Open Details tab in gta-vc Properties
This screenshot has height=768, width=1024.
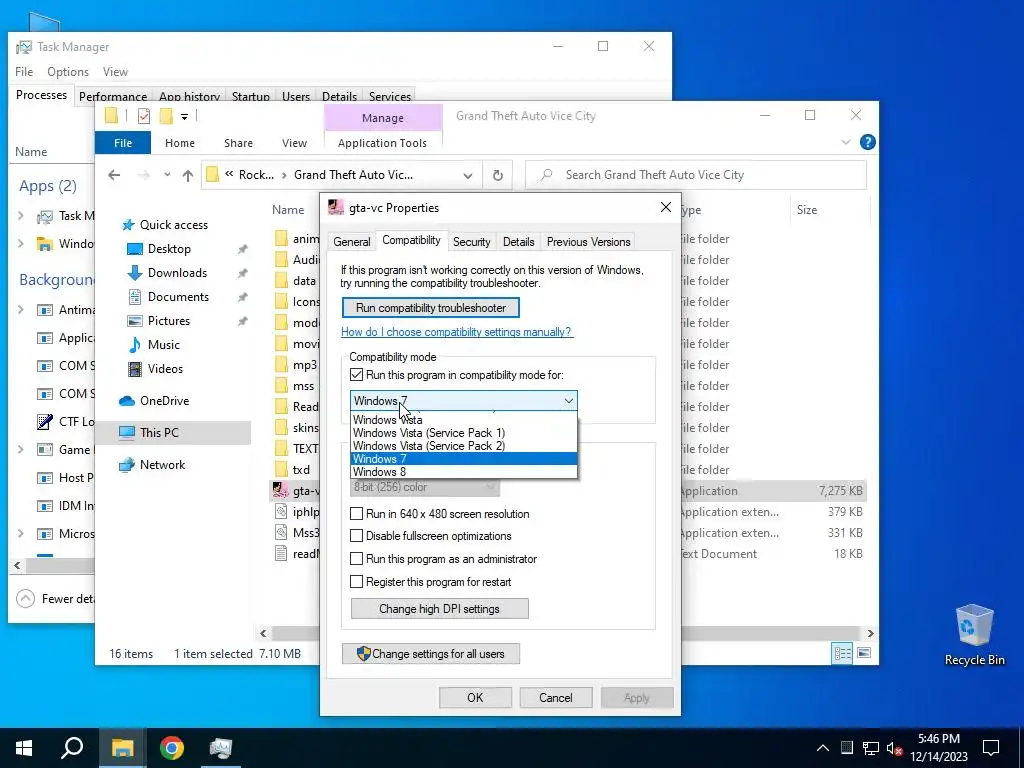pyautogui.click(x=519, y=242)
